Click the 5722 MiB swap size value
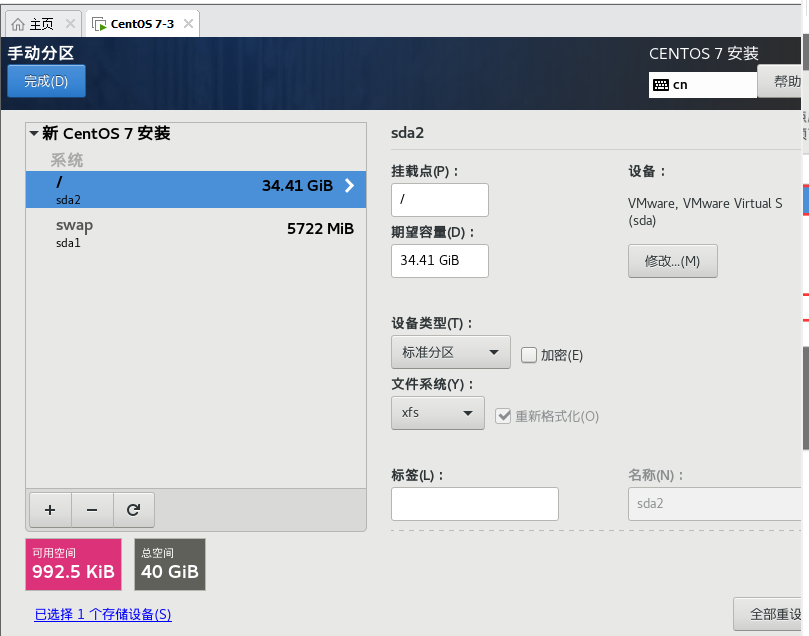Image resolution: width=809 pixels, height=636 pixels. 320,229
